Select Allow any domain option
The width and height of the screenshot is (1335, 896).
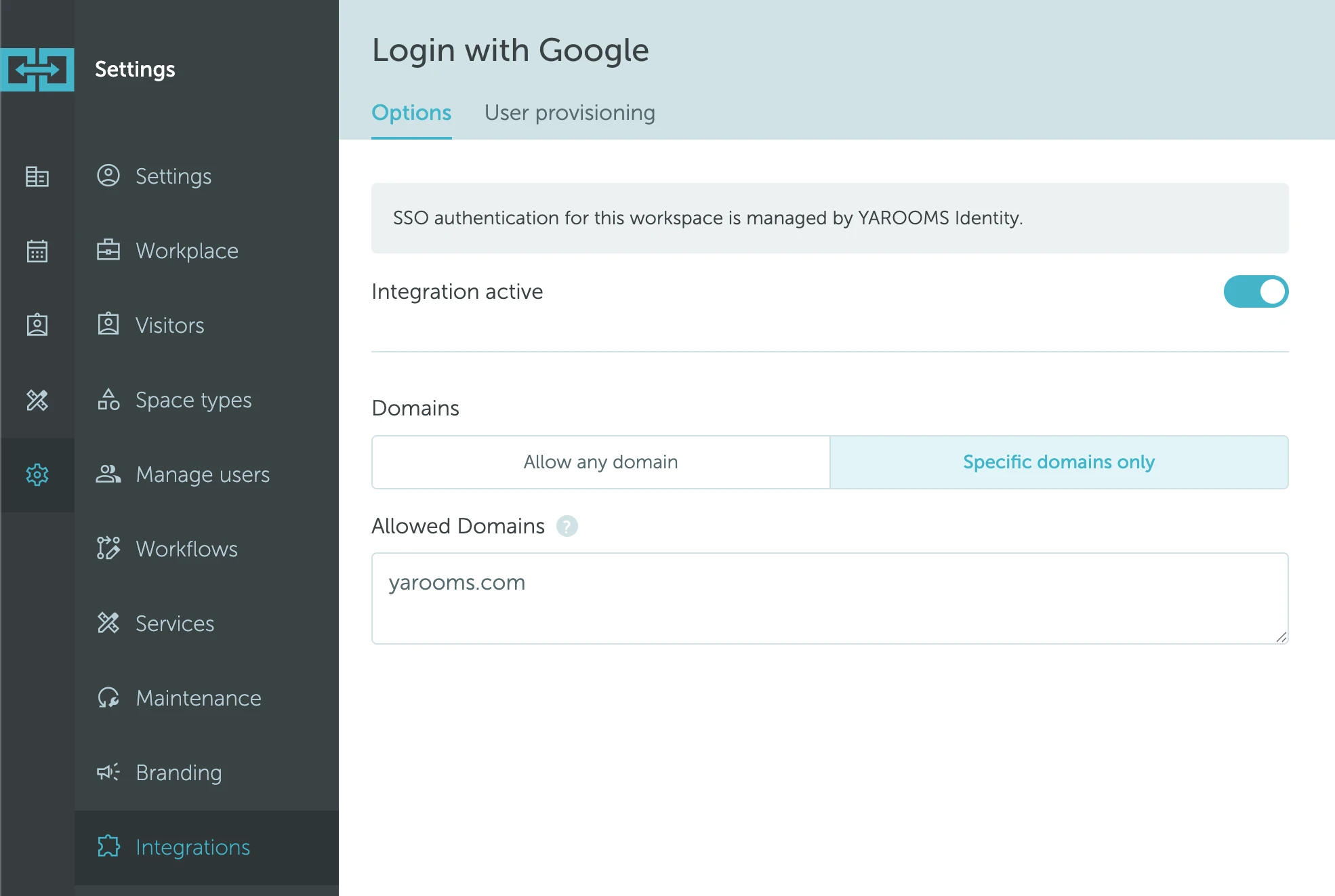point(600,462)
